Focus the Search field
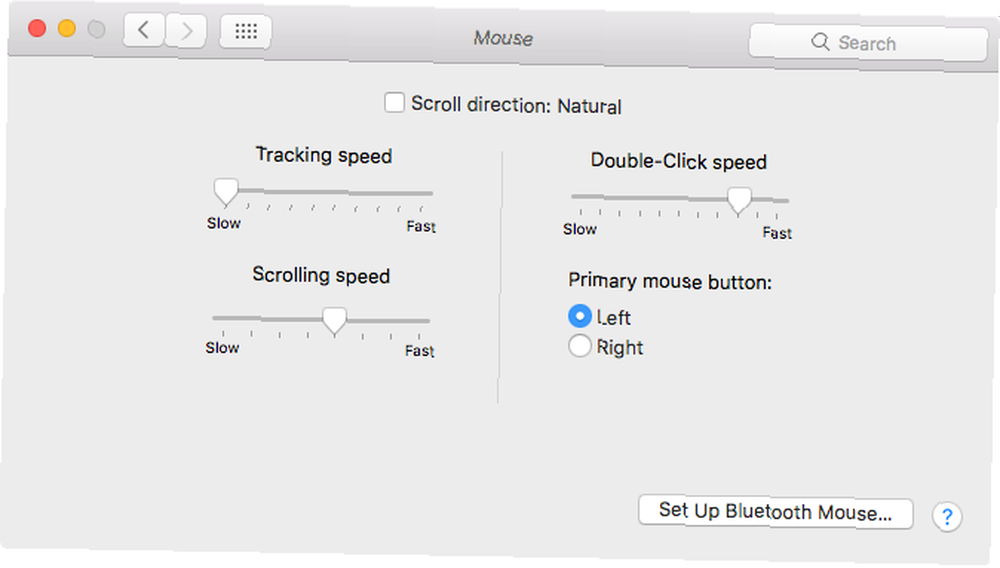The image size is (1000, 568). 868,43
